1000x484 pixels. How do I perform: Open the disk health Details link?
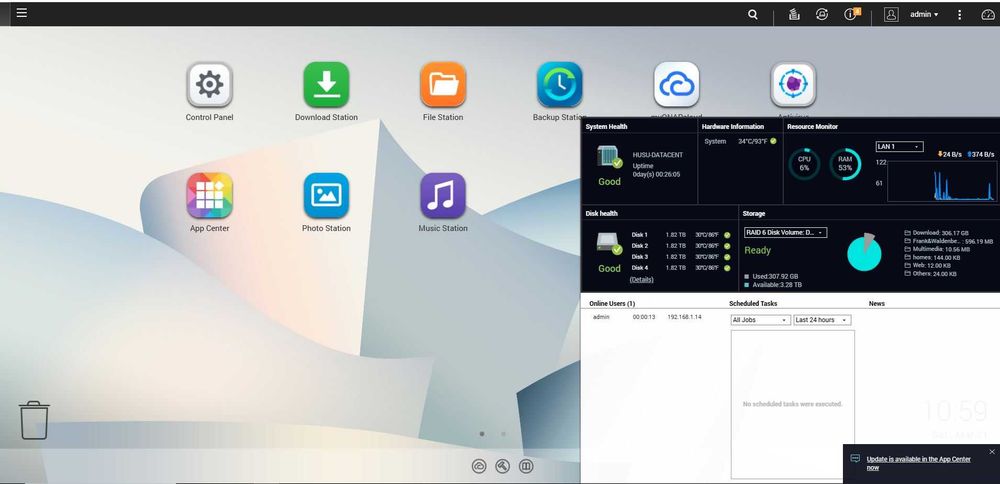click(x=642, y=279)
